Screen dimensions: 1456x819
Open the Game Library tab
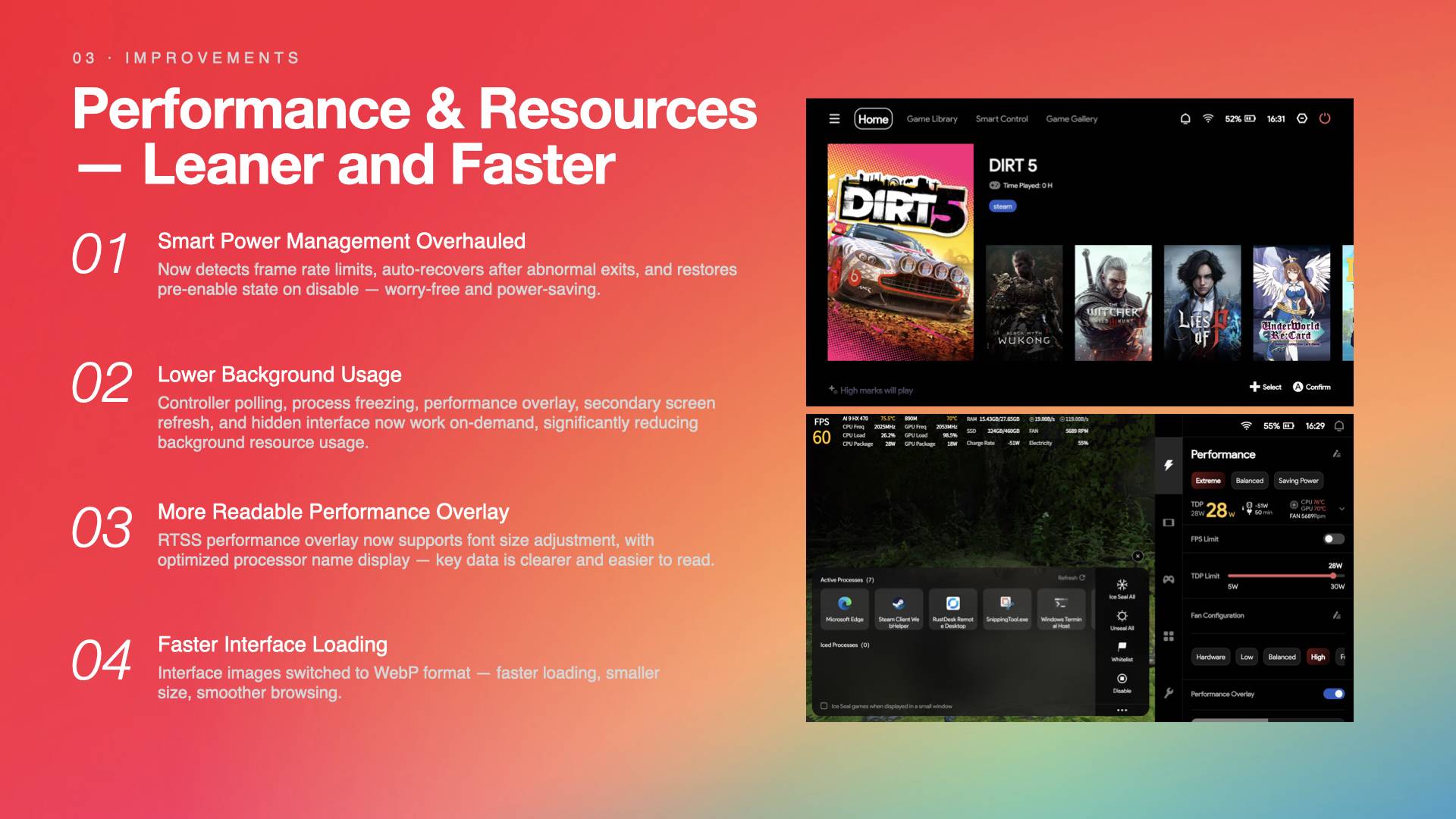click(932, 119)
